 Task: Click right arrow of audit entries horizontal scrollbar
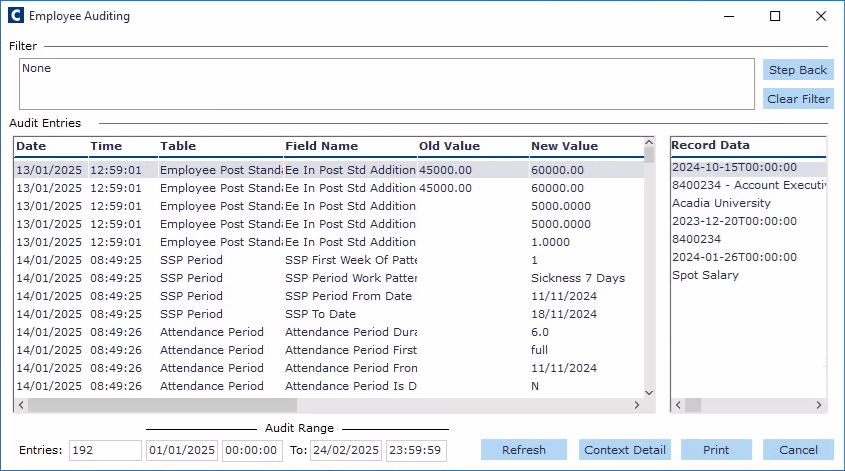[x=635, y=405]
